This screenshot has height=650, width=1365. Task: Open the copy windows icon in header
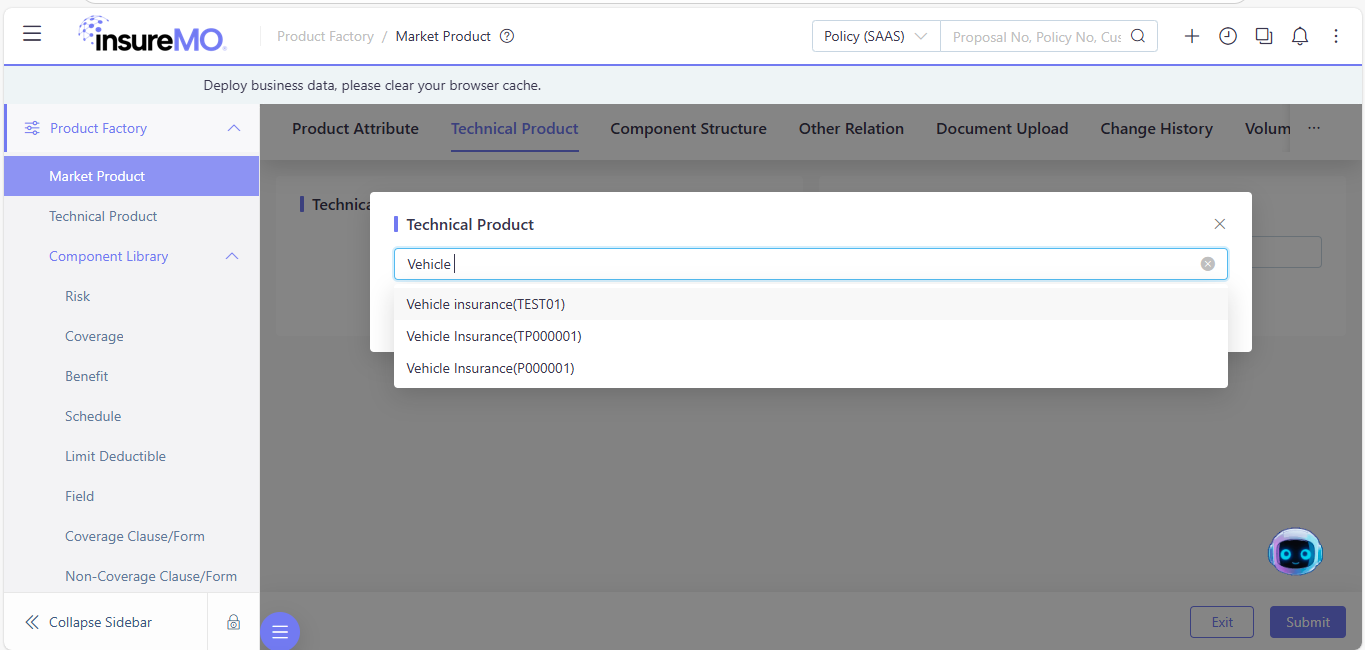1264,36
